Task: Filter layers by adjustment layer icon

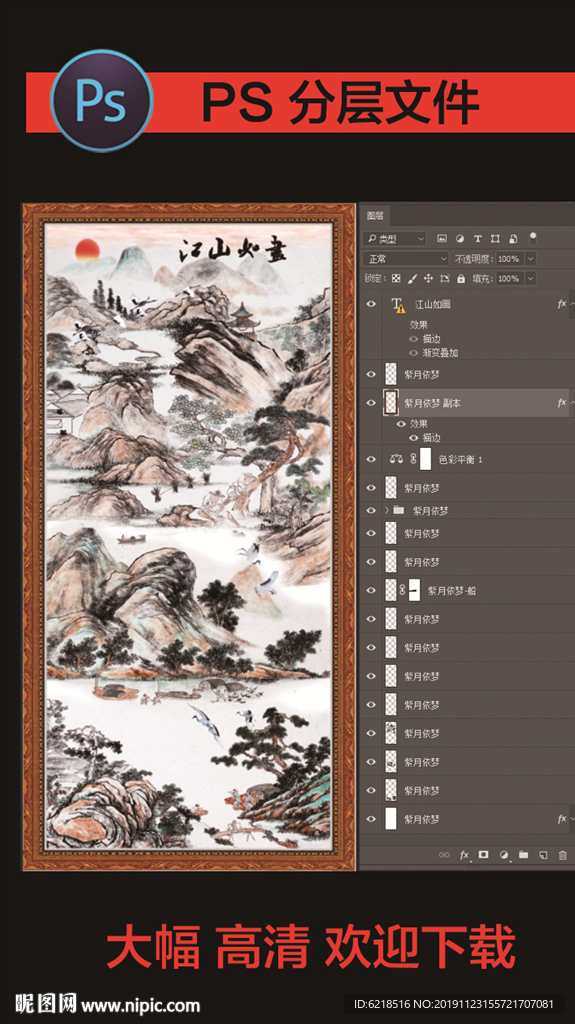Action: pyautogui.click(x=459, y=239)
